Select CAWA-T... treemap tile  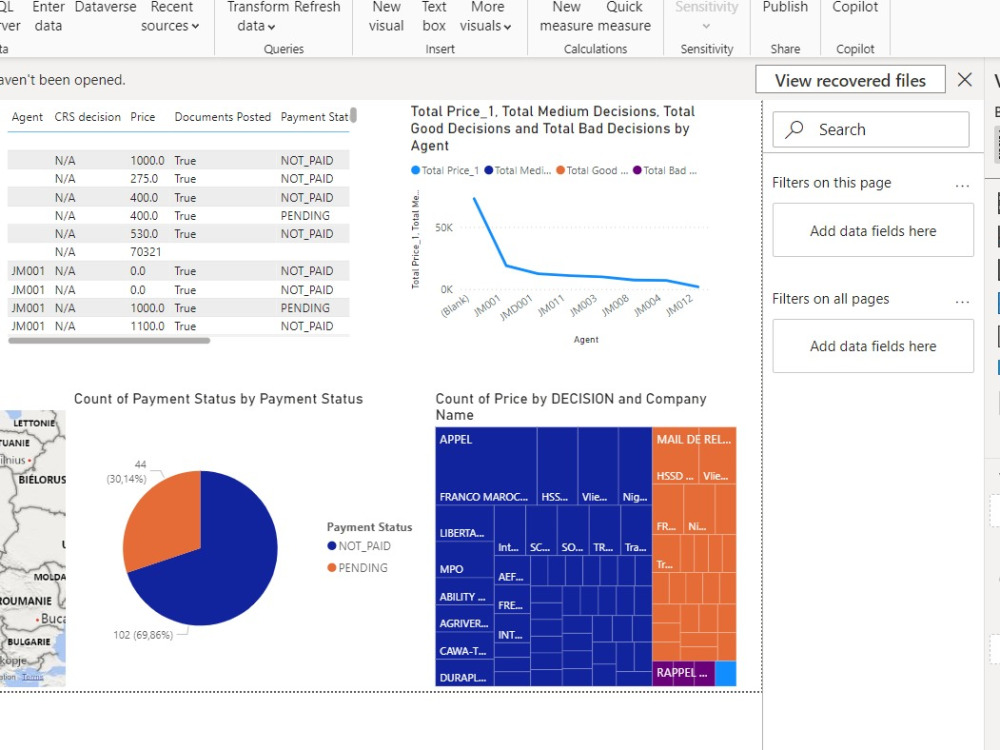tap(464, 647)
